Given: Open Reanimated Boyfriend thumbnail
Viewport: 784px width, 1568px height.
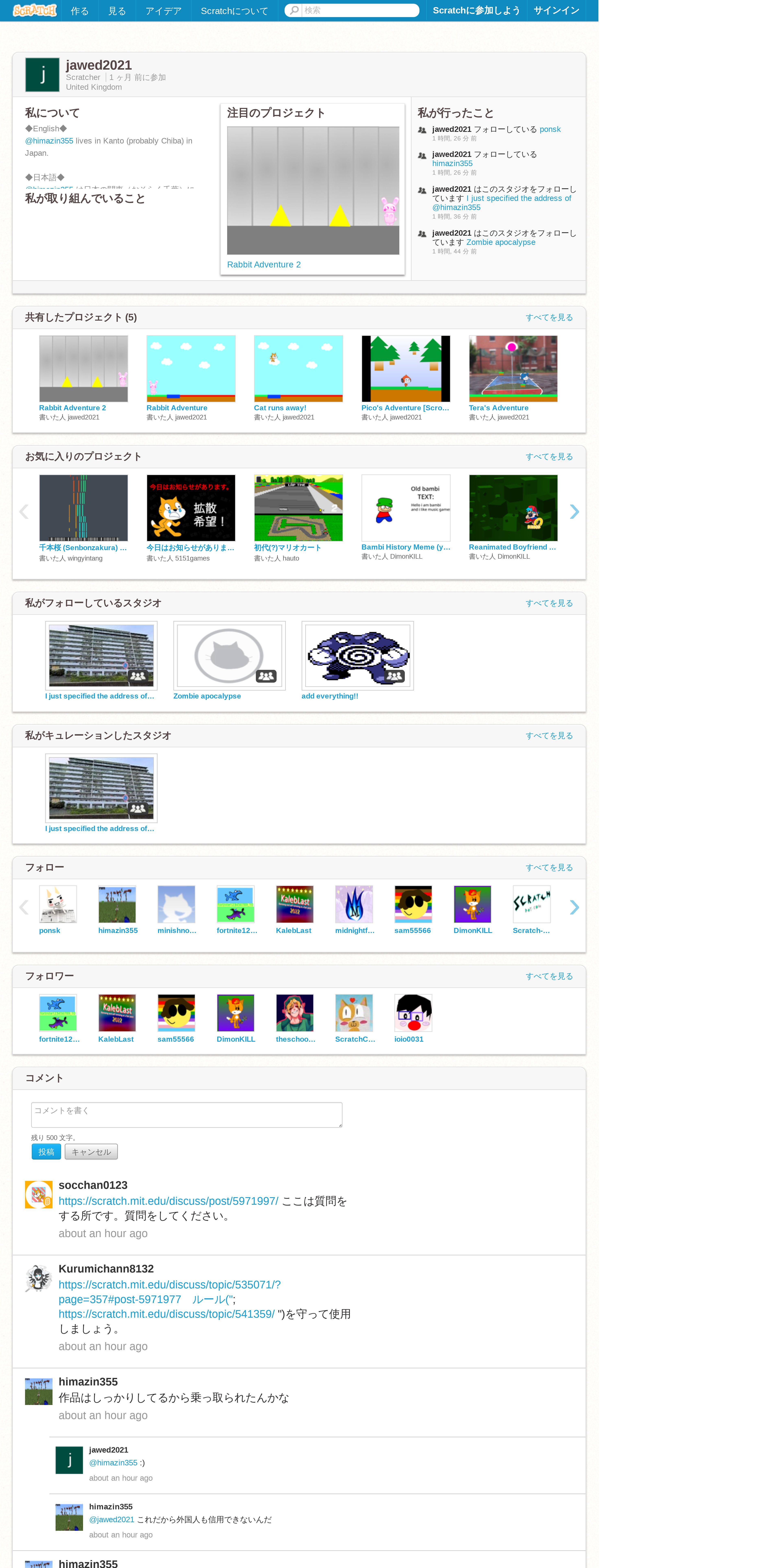Looking at the screenshot, I should pyautogui.click(x=513, y=508).
